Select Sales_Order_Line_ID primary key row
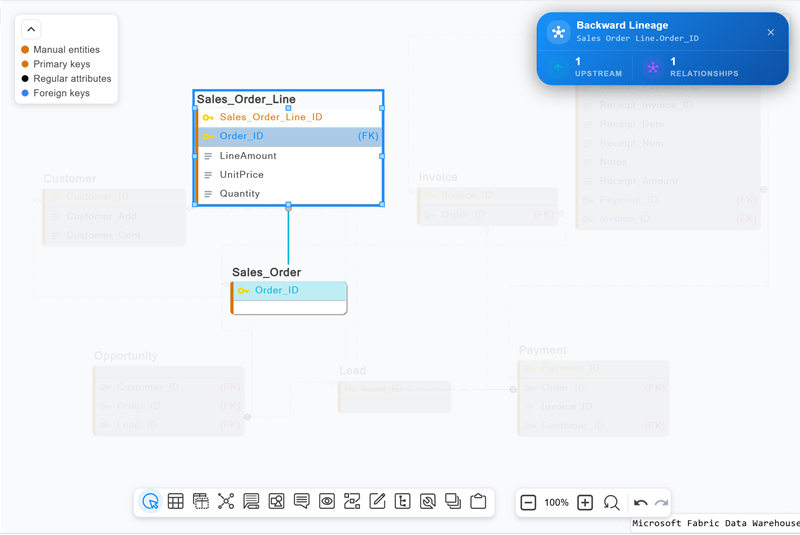Screen dimensions: 800x535 click(289, 117)
